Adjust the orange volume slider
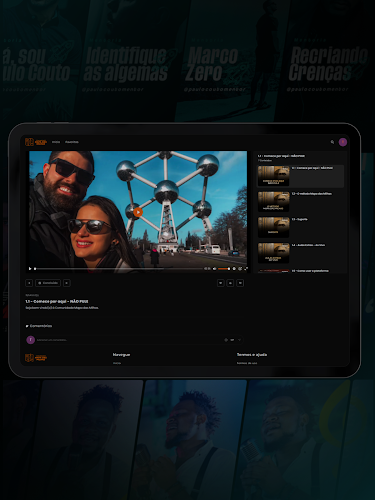This screenshot has width=375, height=500. 224,268
